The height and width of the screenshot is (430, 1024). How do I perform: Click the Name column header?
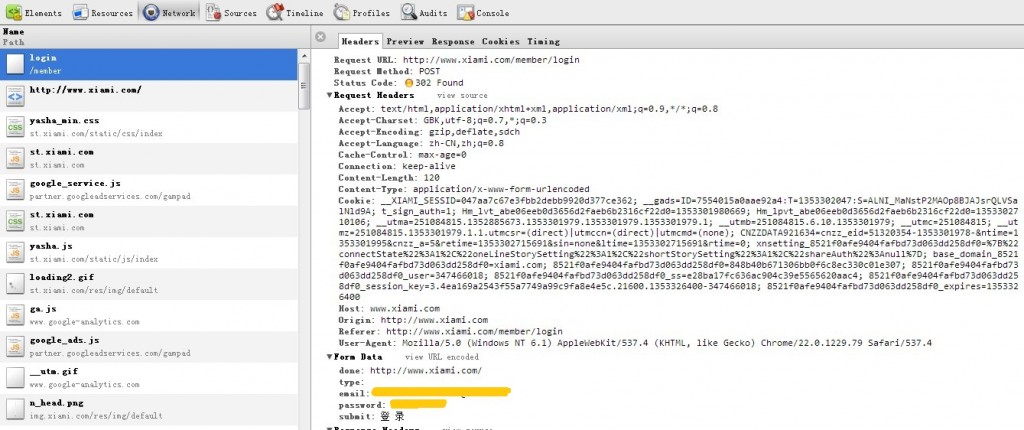(154, 37)
